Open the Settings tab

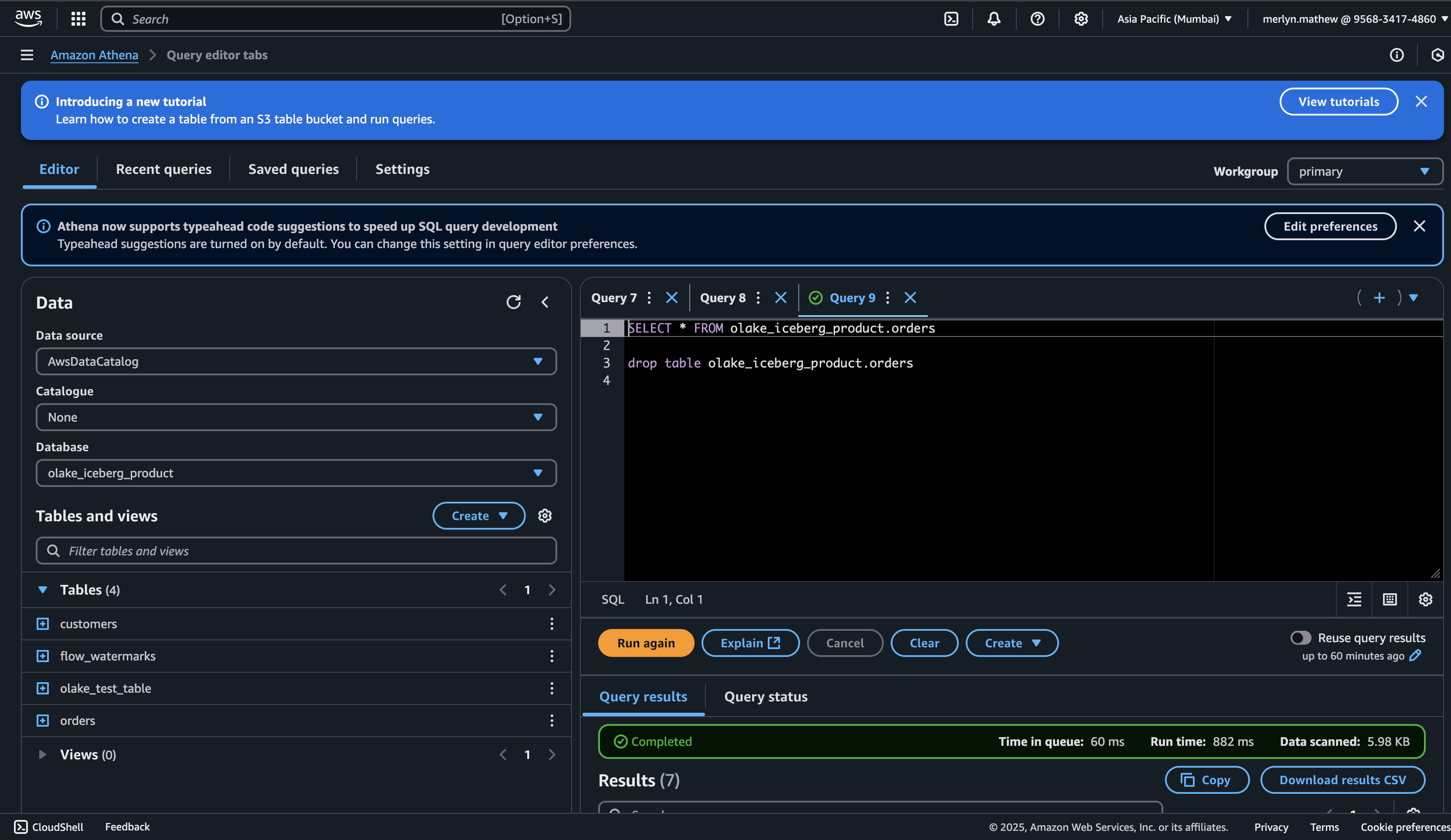402,169
